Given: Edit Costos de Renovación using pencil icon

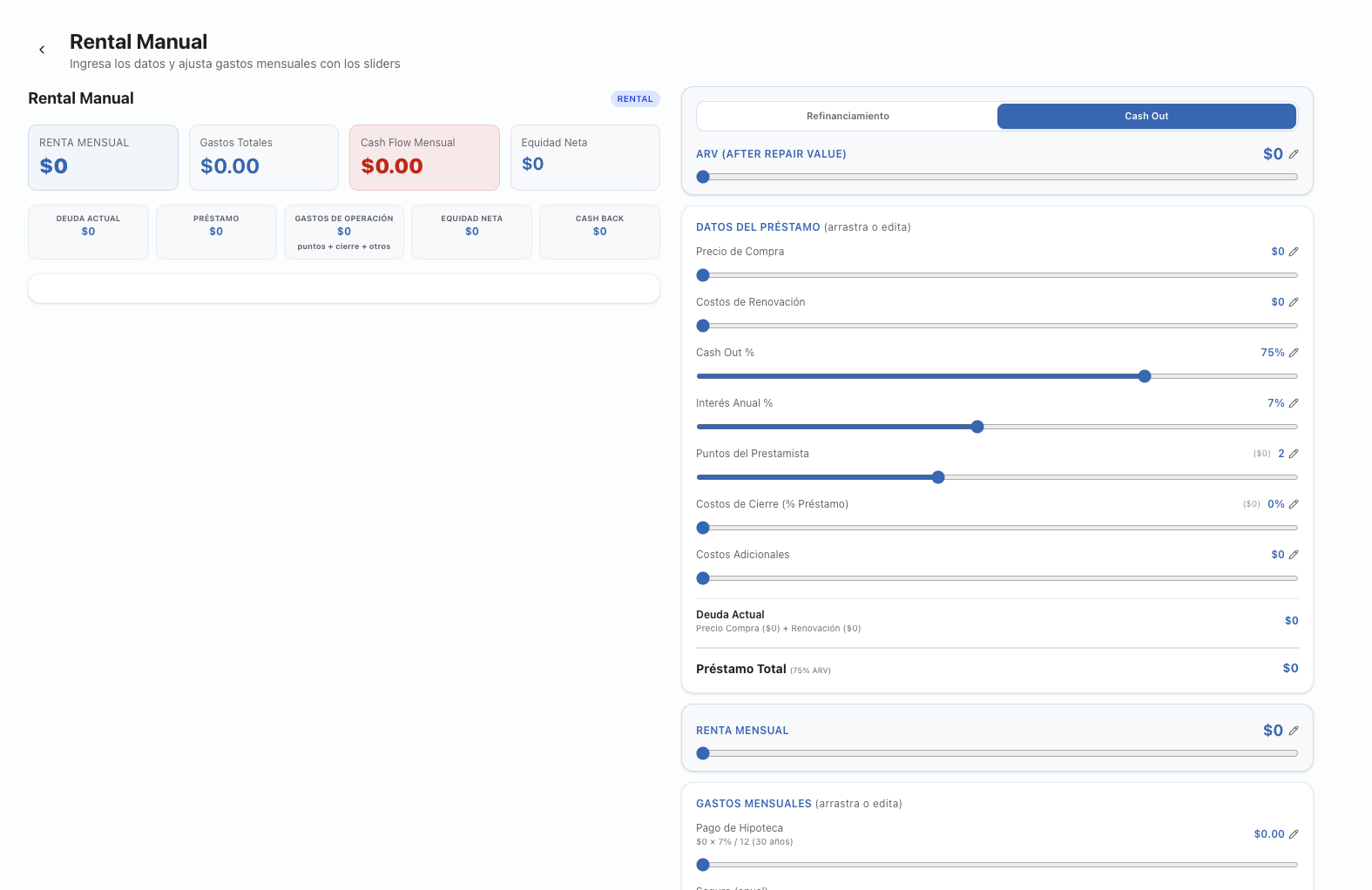Looking at the screenshot, I should (x=1294, y=302).
